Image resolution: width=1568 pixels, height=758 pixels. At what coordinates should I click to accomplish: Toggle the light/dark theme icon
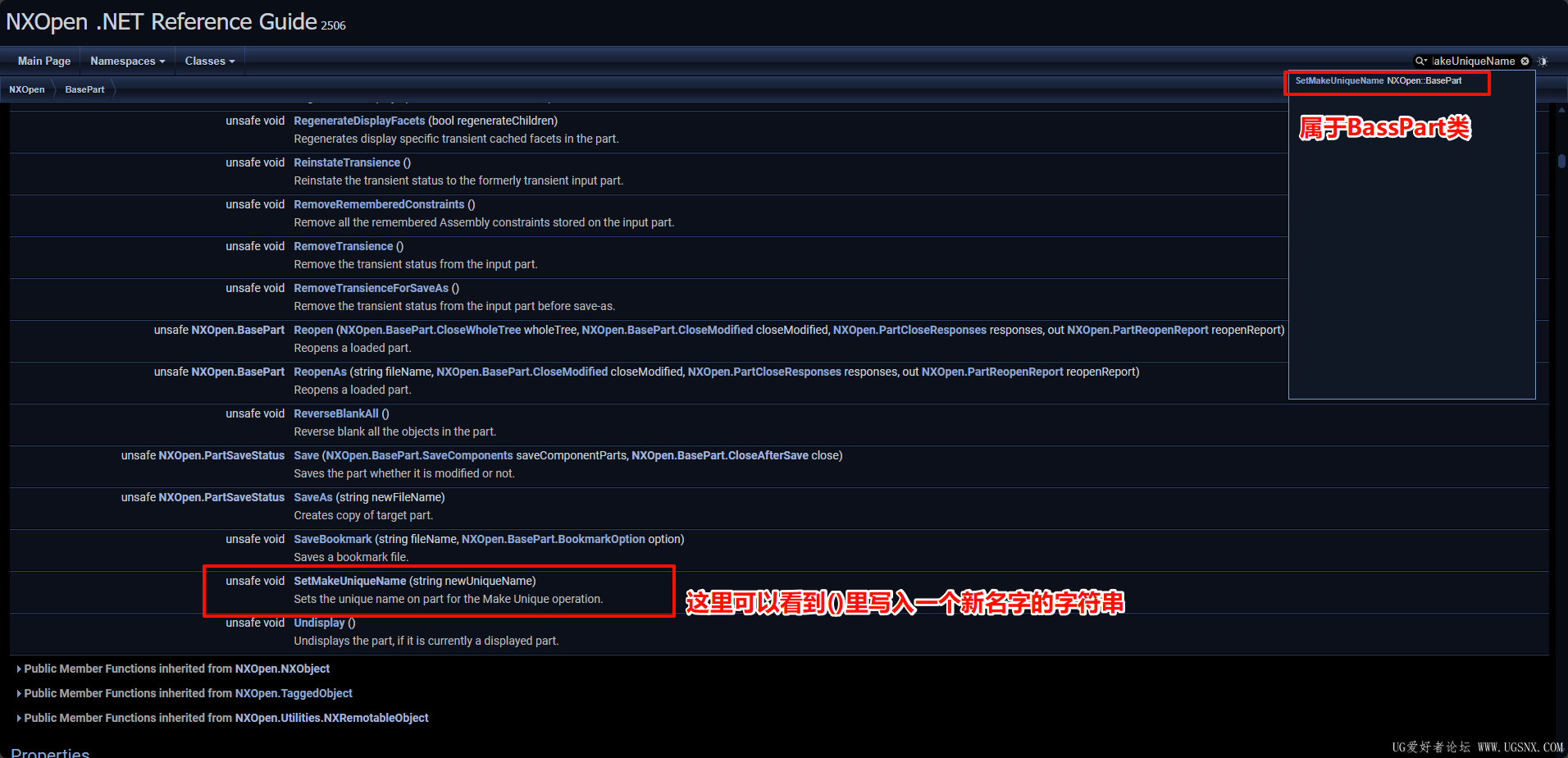coord(1543,62)
